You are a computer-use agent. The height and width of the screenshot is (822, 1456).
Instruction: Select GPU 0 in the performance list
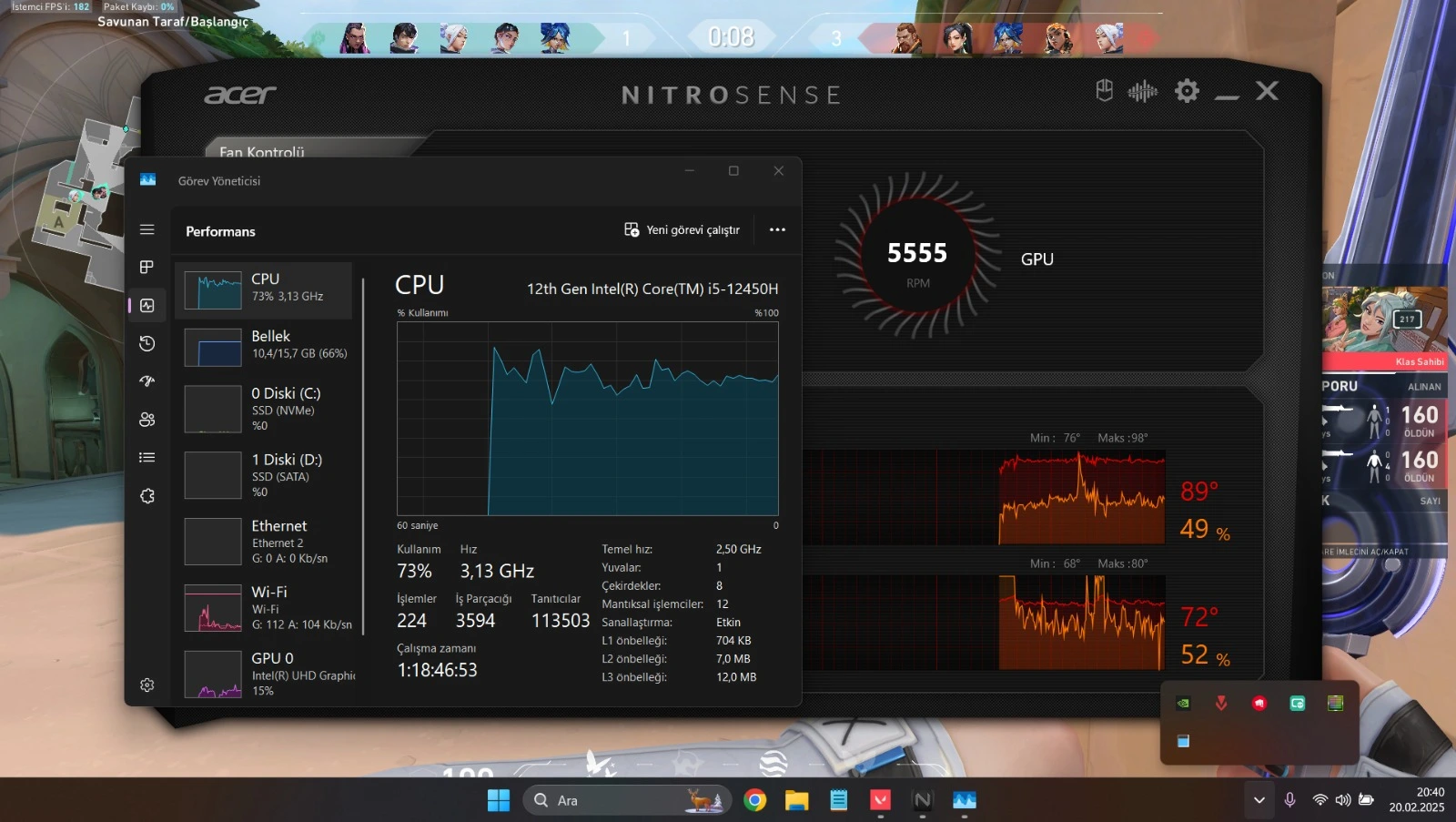(263, 674)
